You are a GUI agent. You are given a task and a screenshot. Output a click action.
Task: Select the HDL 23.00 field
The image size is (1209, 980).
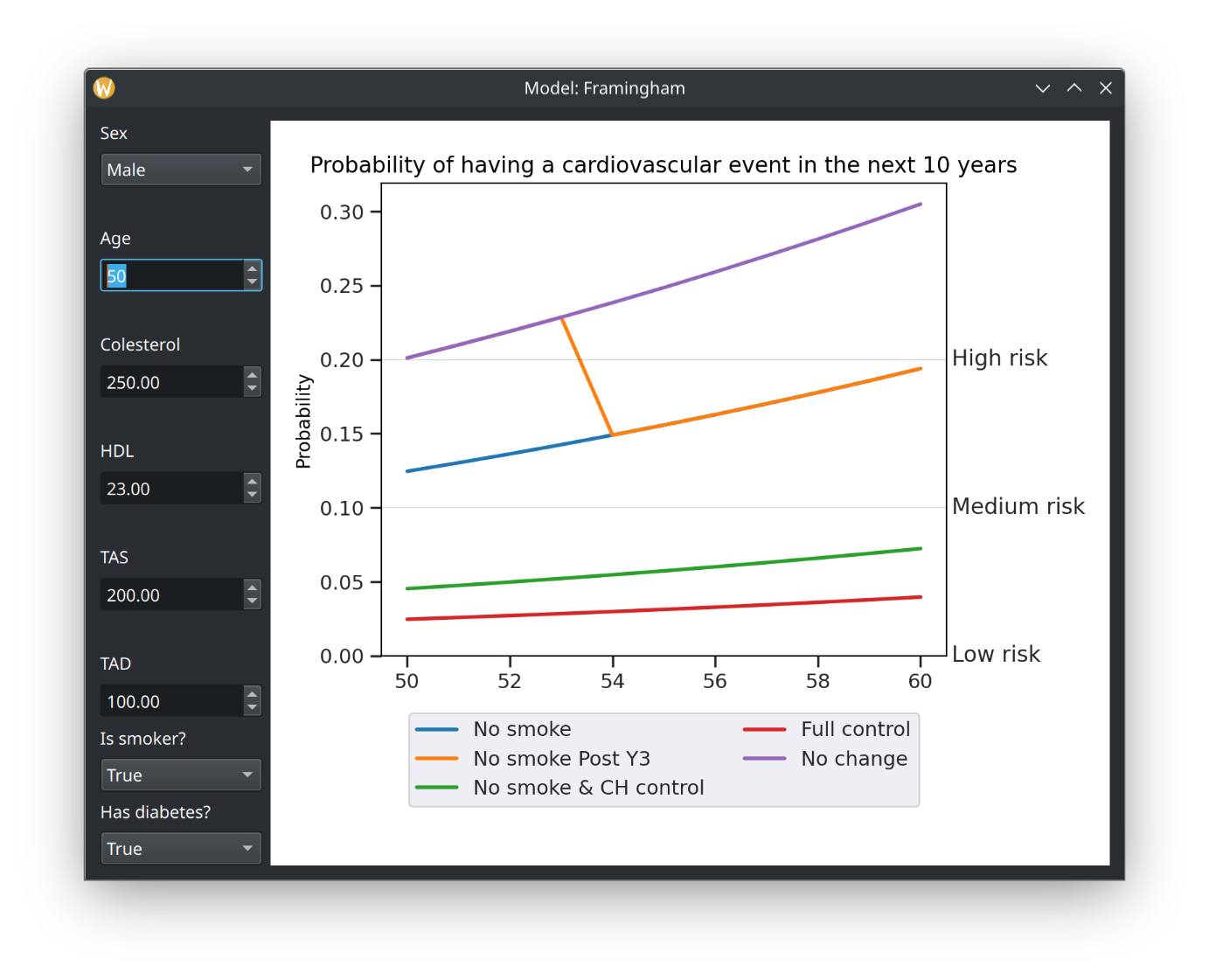click(172, 489)
